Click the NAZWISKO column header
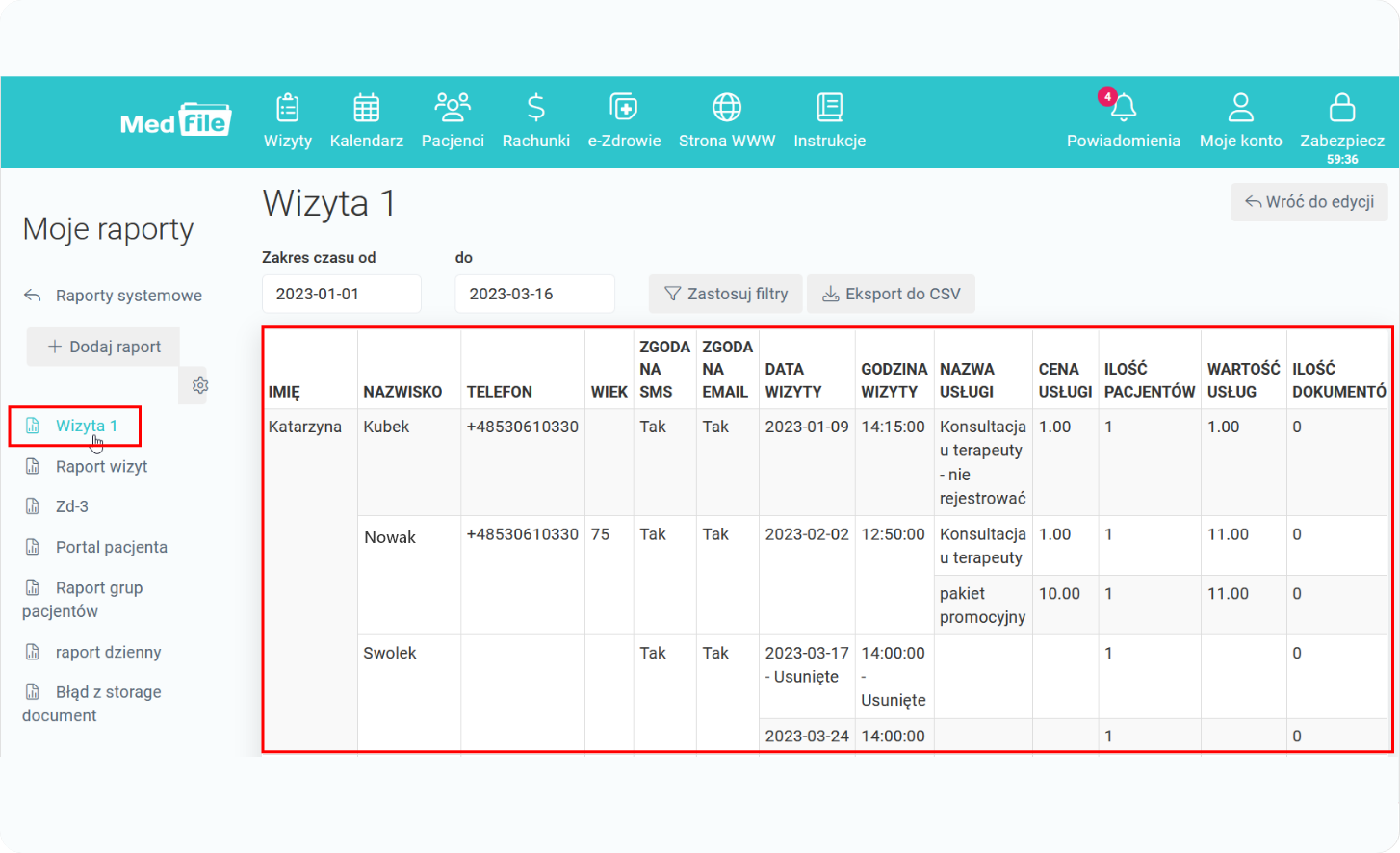The image size is (1400, 853). click(x=402, y=392)
